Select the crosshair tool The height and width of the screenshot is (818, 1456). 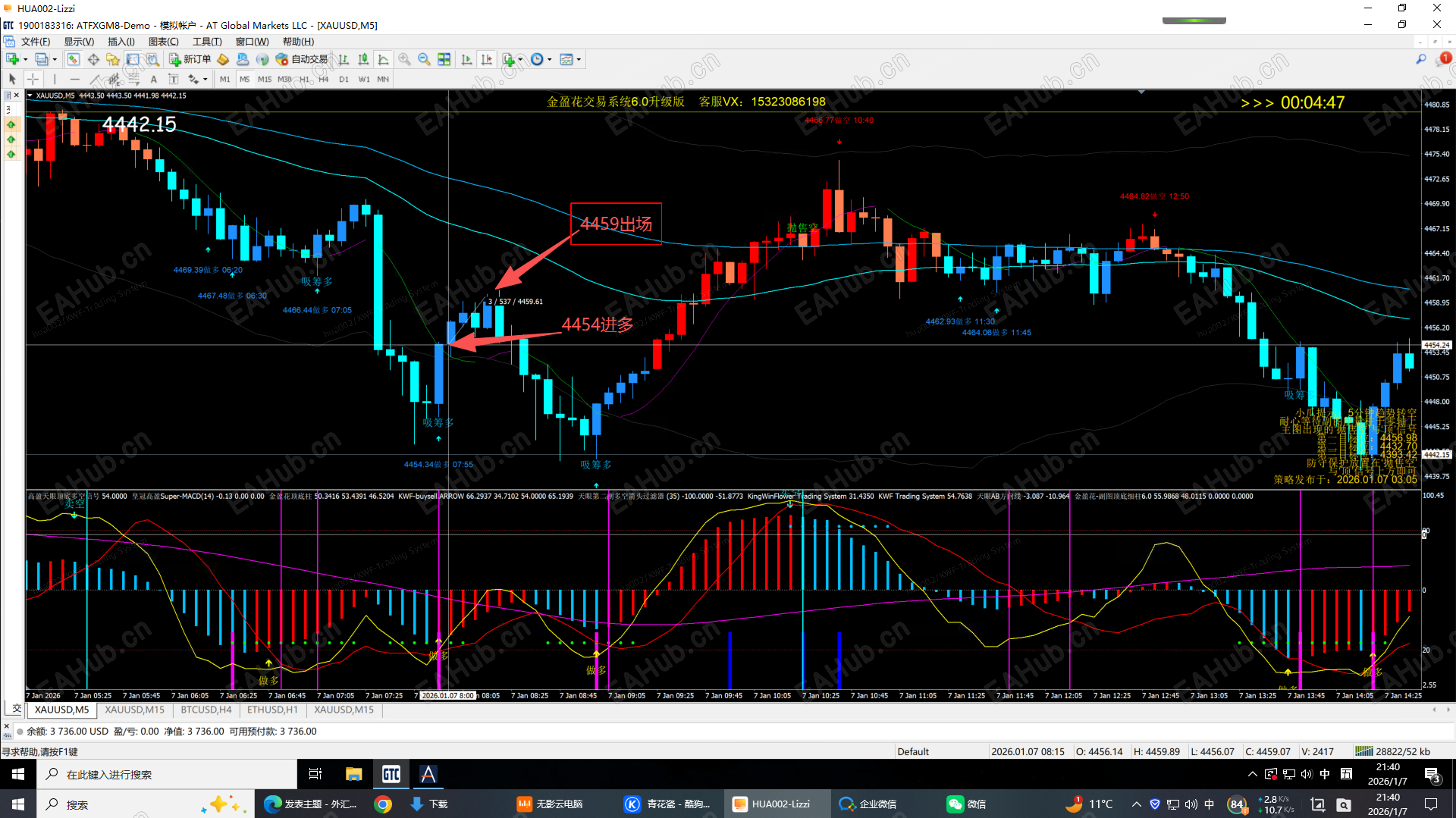click(33, 79)
